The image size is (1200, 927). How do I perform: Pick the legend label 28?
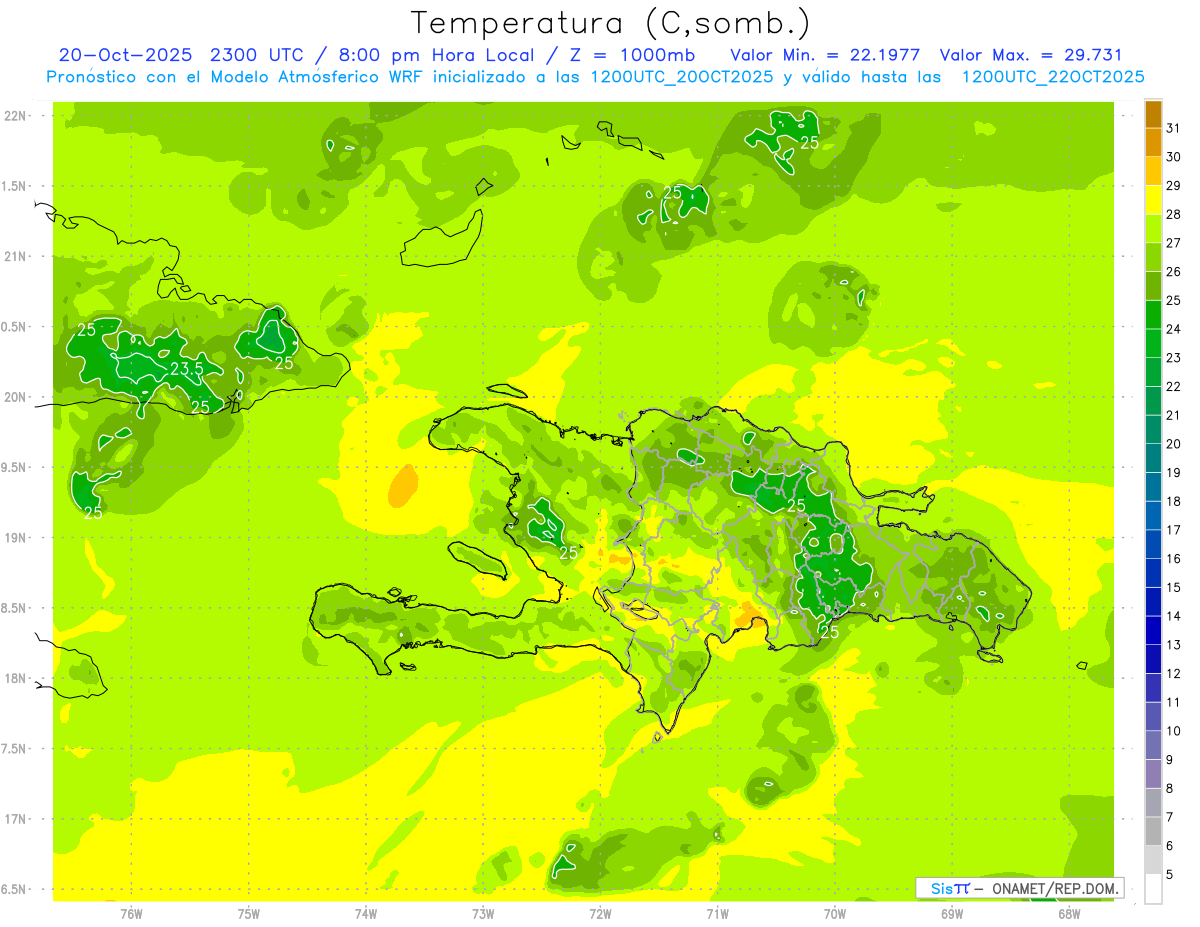pyautogui.click(x=1174, y=214)
